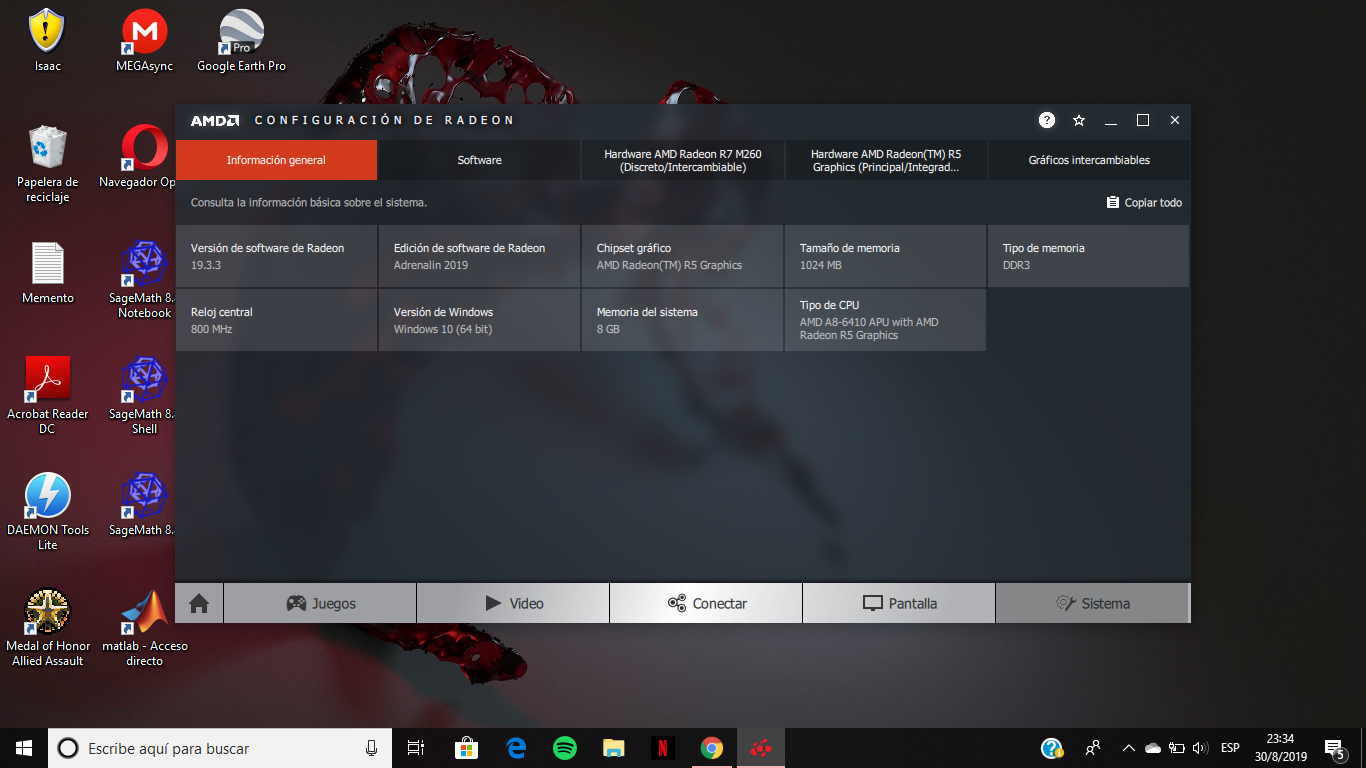Open the Radeon help question mark icon
This screenshot has width=1366, height=768.
click(1047, 120)
